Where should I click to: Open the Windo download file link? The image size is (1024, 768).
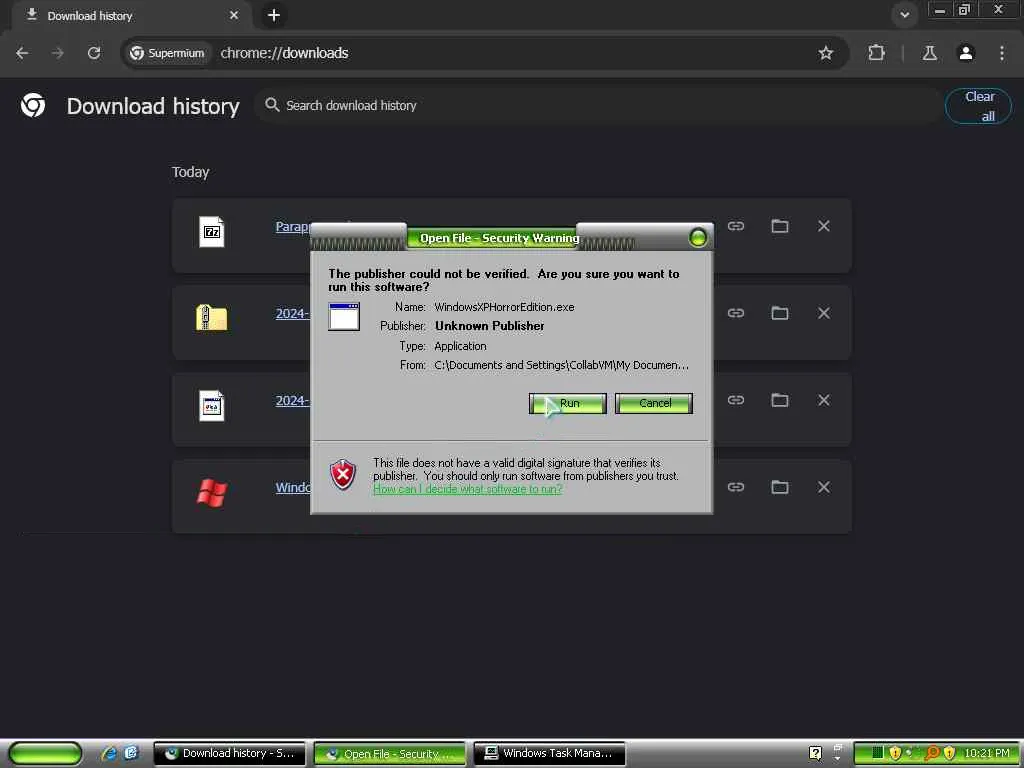pos(293,487)
